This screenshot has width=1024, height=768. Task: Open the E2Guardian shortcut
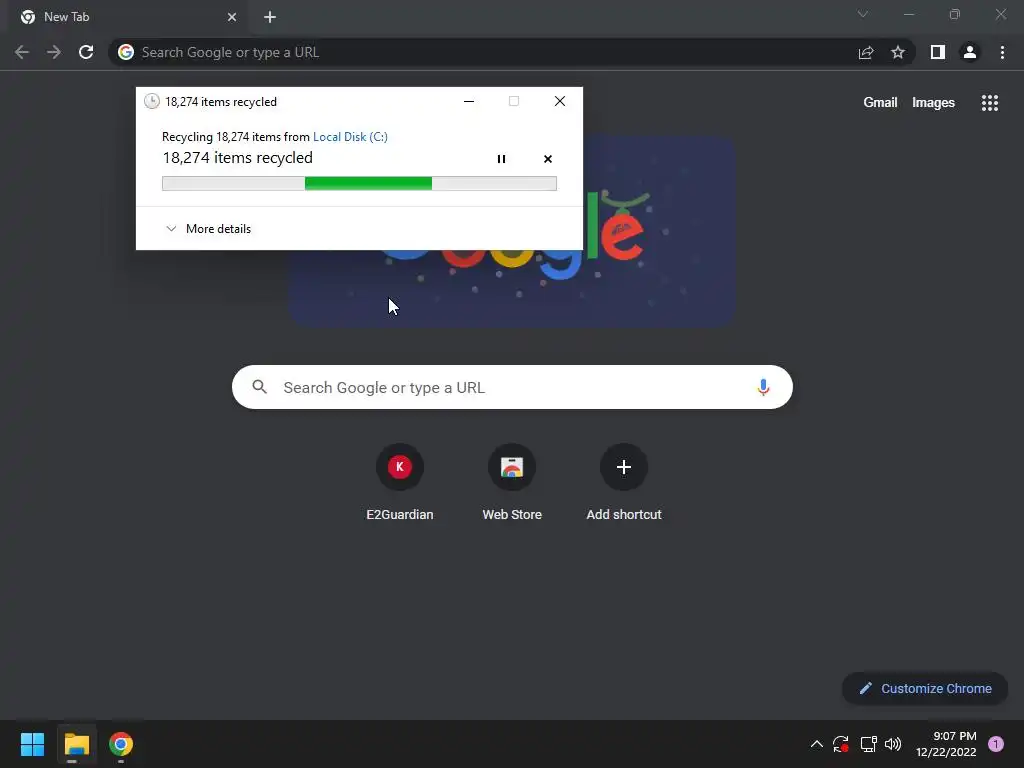click(x=400, y=483)
